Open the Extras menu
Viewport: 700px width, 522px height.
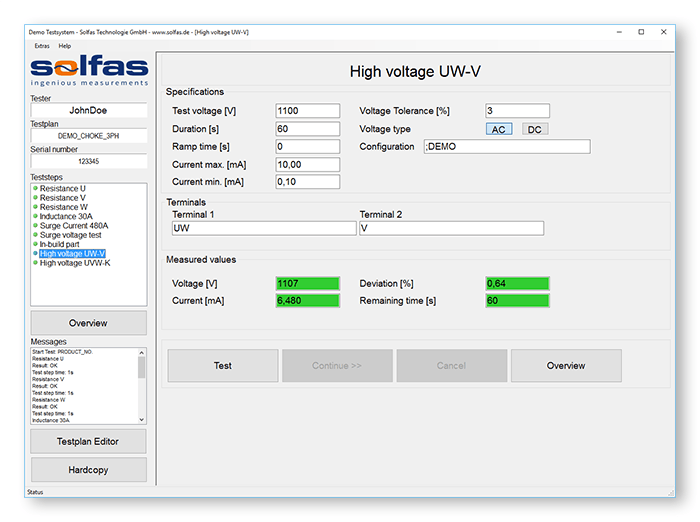coord(42,46)
